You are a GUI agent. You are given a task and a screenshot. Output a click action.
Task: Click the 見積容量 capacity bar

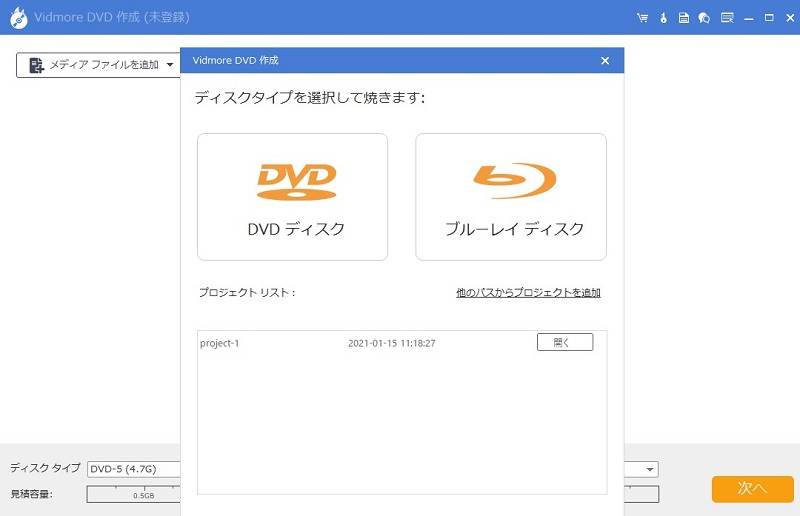(134, 494)
